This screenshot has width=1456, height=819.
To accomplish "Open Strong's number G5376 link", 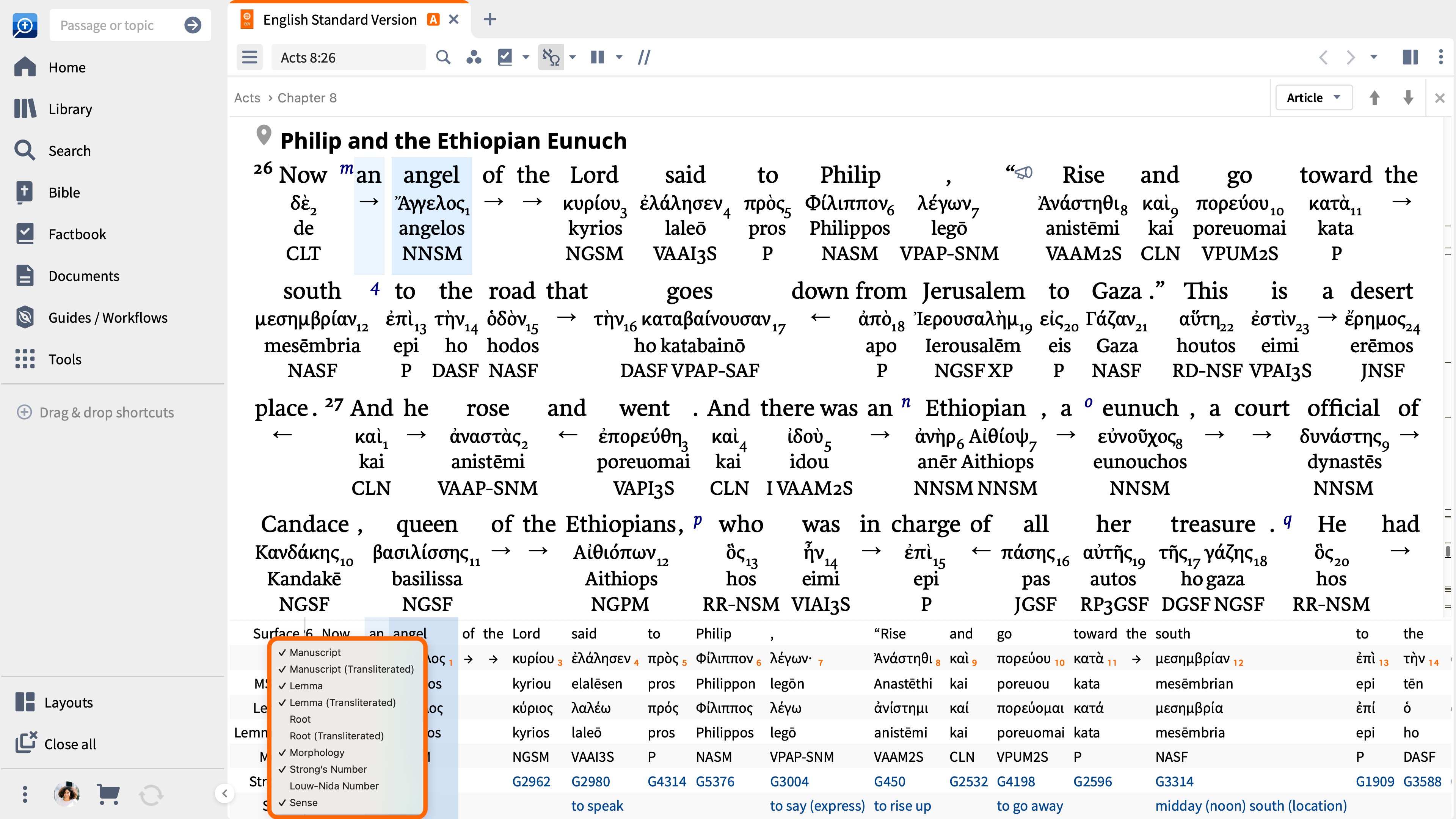I will pos(714,781).
